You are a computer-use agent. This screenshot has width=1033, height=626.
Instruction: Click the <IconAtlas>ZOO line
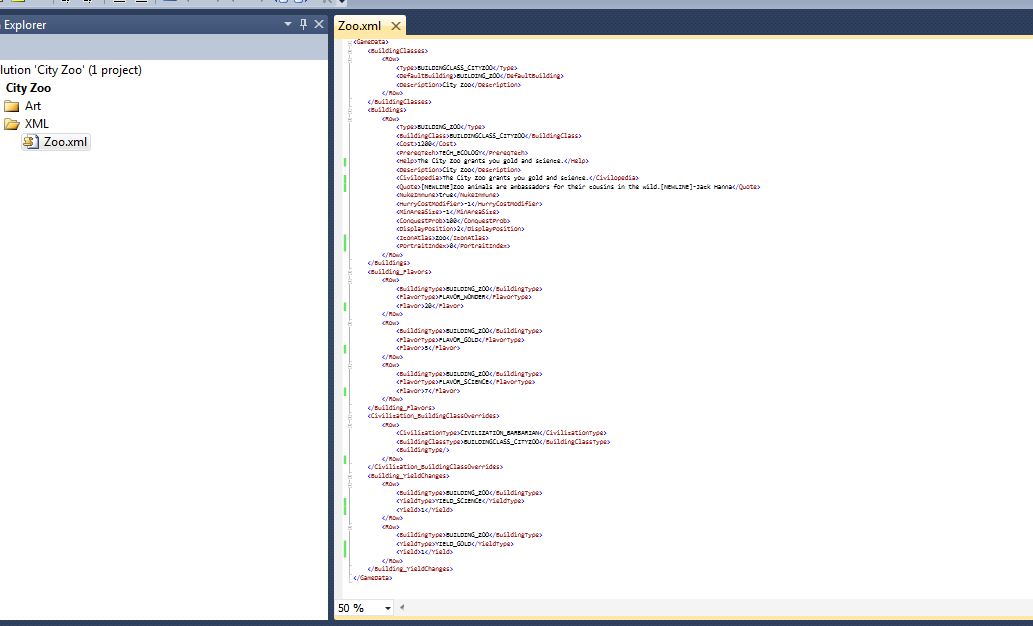(x=442, y=238)
